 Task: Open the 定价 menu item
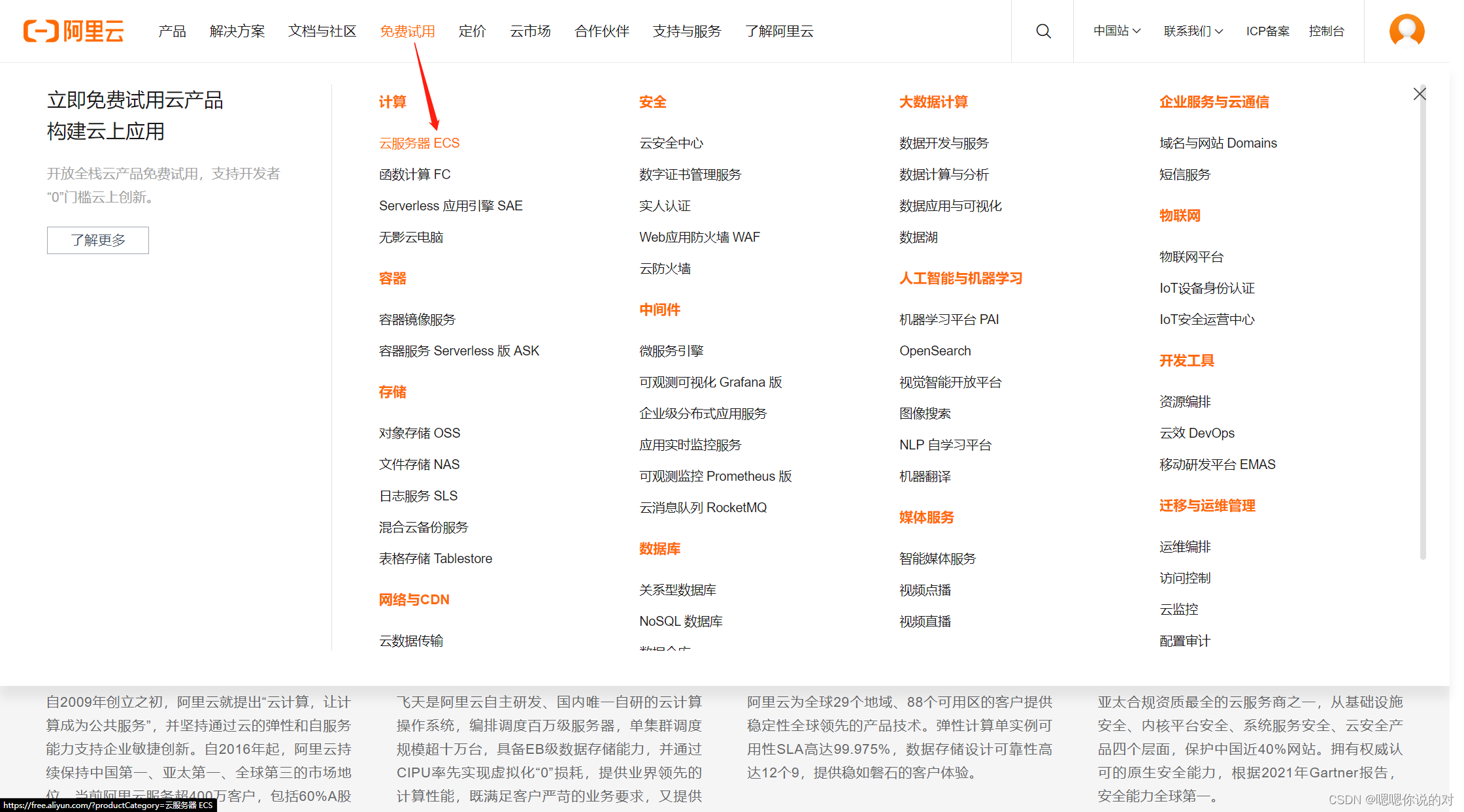(472, 31)
